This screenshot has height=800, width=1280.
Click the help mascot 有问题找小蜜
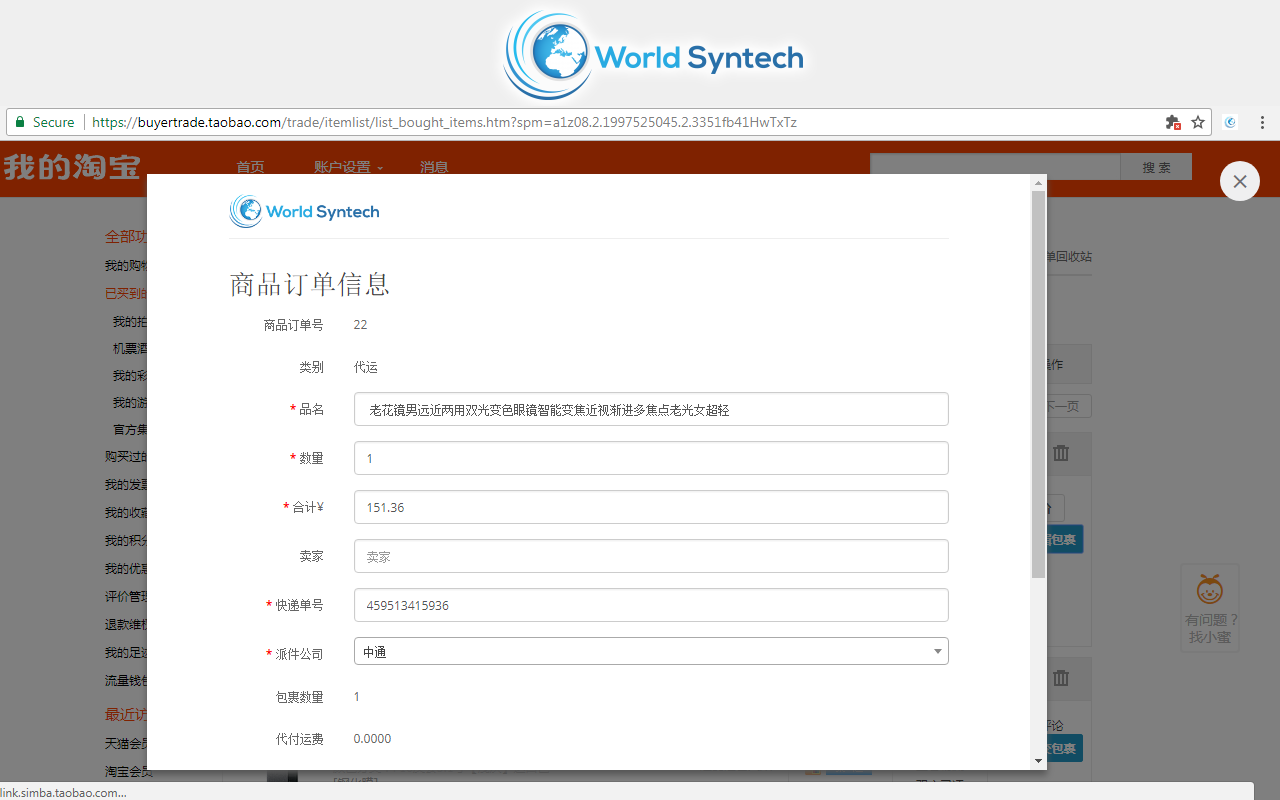(x=1210, y=608)
